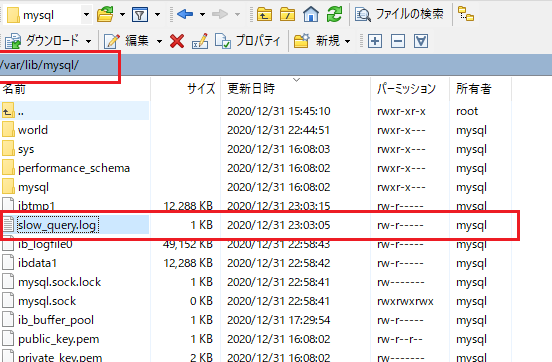Click size 49,152 KB for ib_logfile0
Viewport: 552px width, 362px height.
[x=188, y=244]
